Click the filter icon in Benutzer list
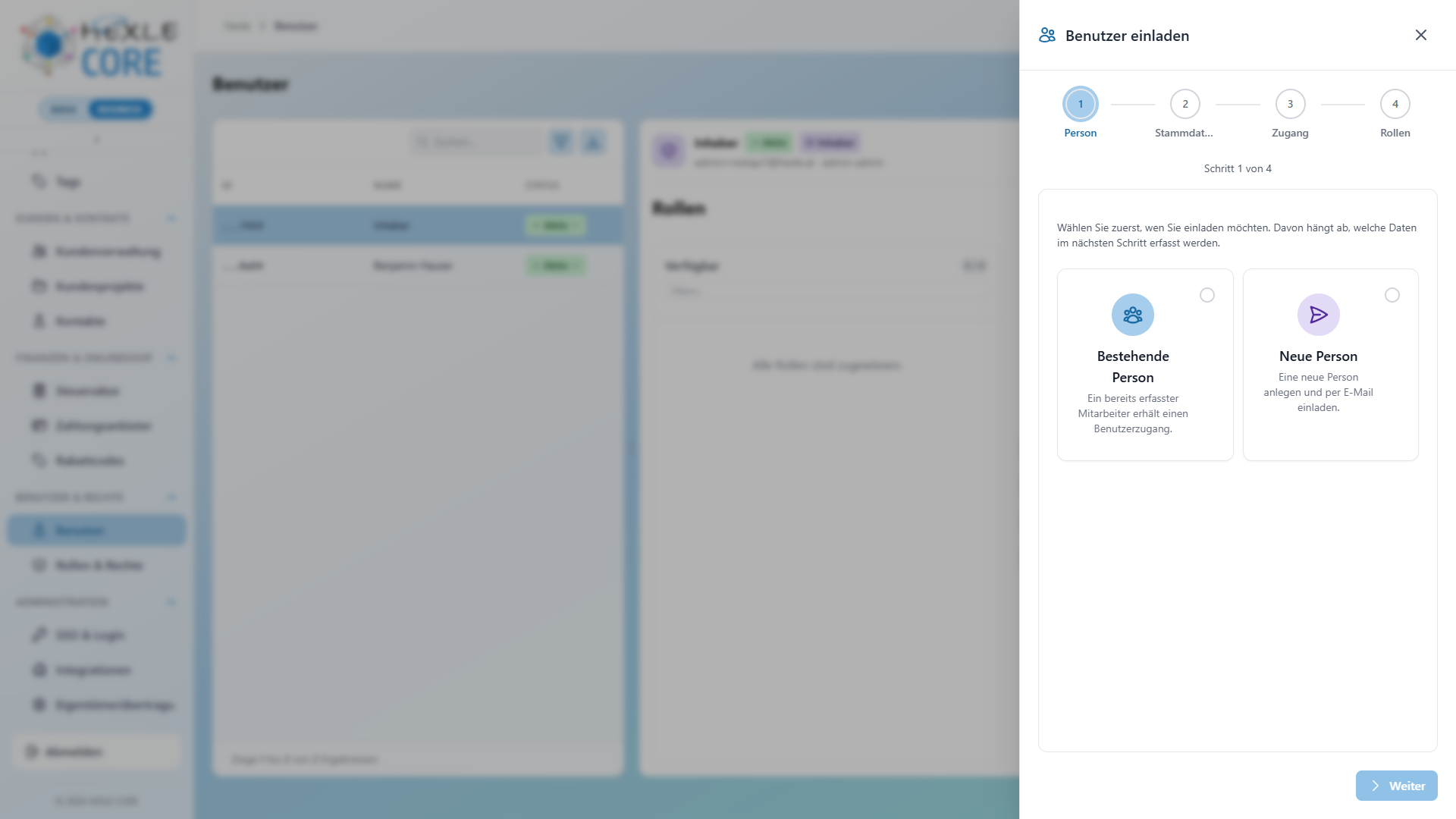 pyautogui.click(x=561, y=142)
